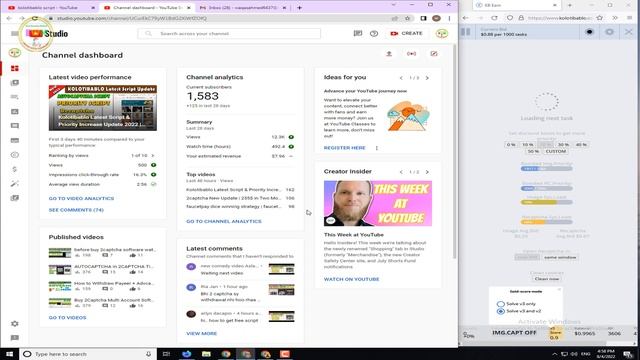Select the 'Solve v3 and v2' radio button
The height and width of the screenshot is (360, 640).
[x=500, y=311]
